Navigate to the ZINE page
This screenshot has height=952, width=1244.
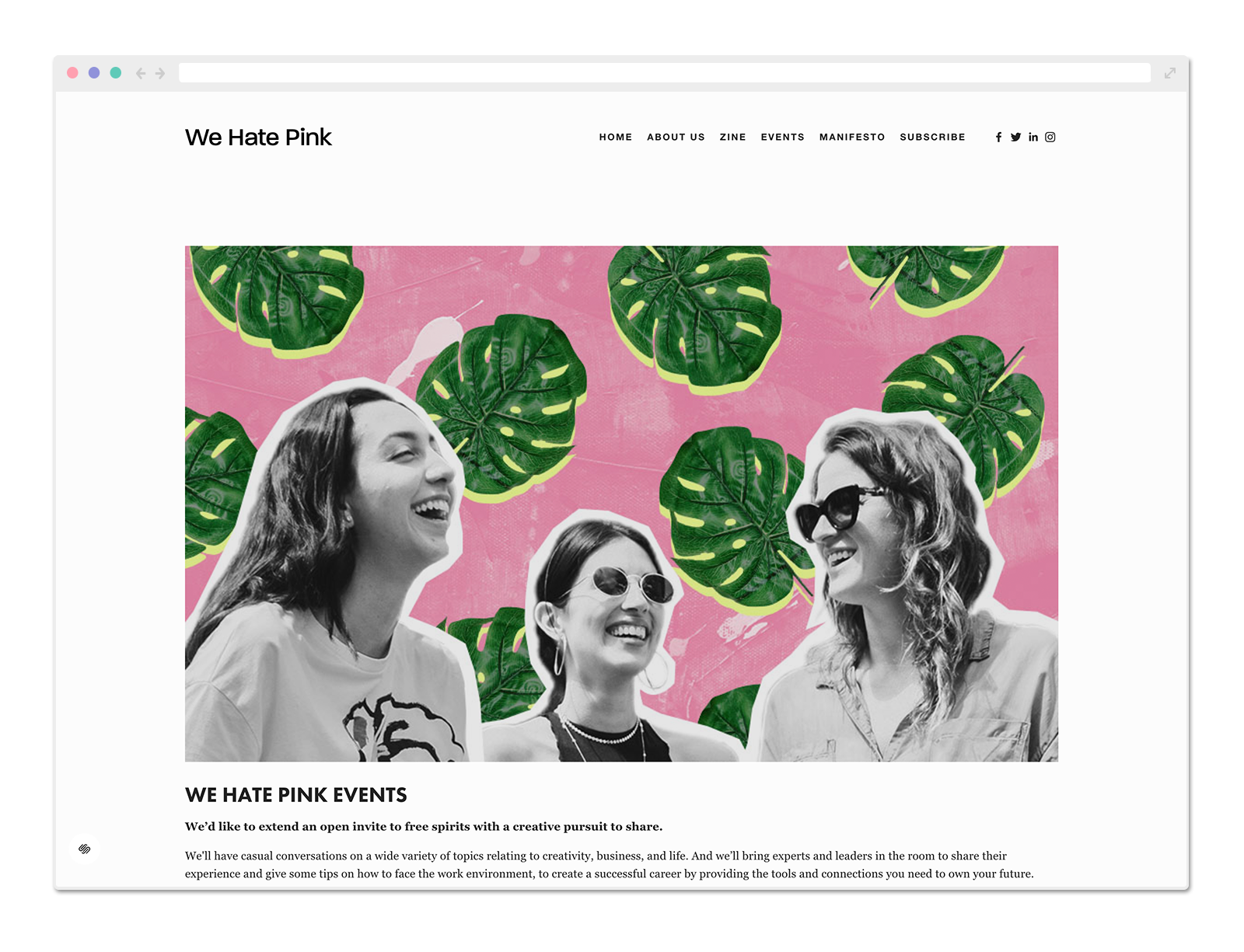tap(732, 137)
